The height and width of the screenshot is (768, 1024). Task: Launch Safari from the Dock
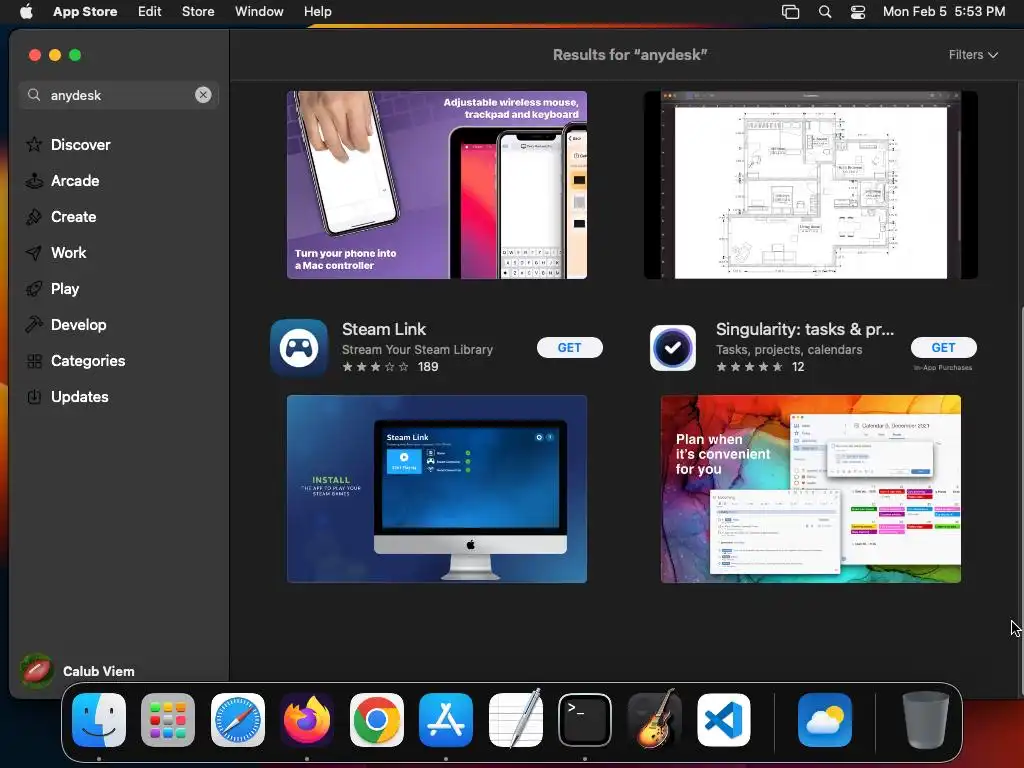(x=238, y=720)
